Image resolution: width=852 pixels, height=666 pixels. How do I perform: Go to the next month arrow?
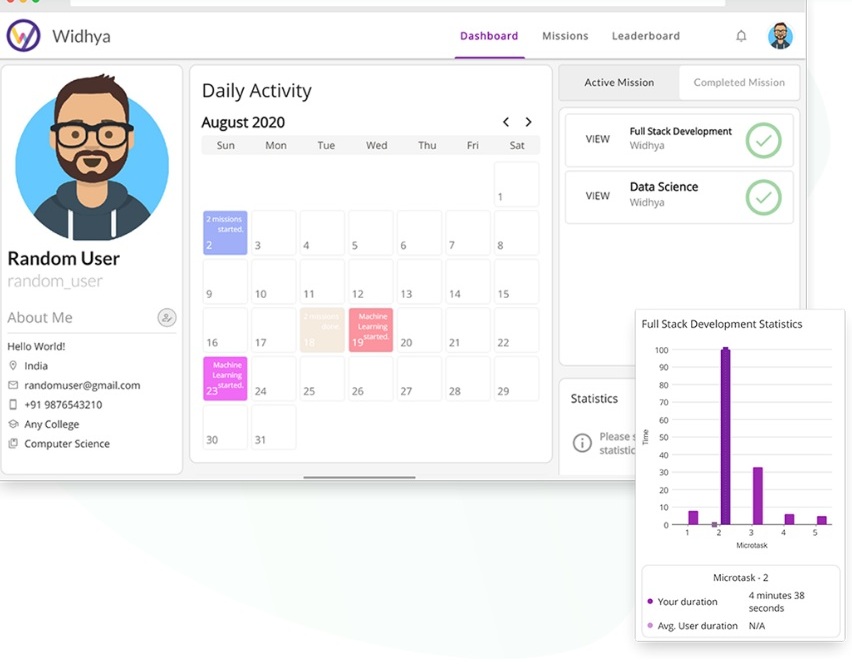coord(528,122)
